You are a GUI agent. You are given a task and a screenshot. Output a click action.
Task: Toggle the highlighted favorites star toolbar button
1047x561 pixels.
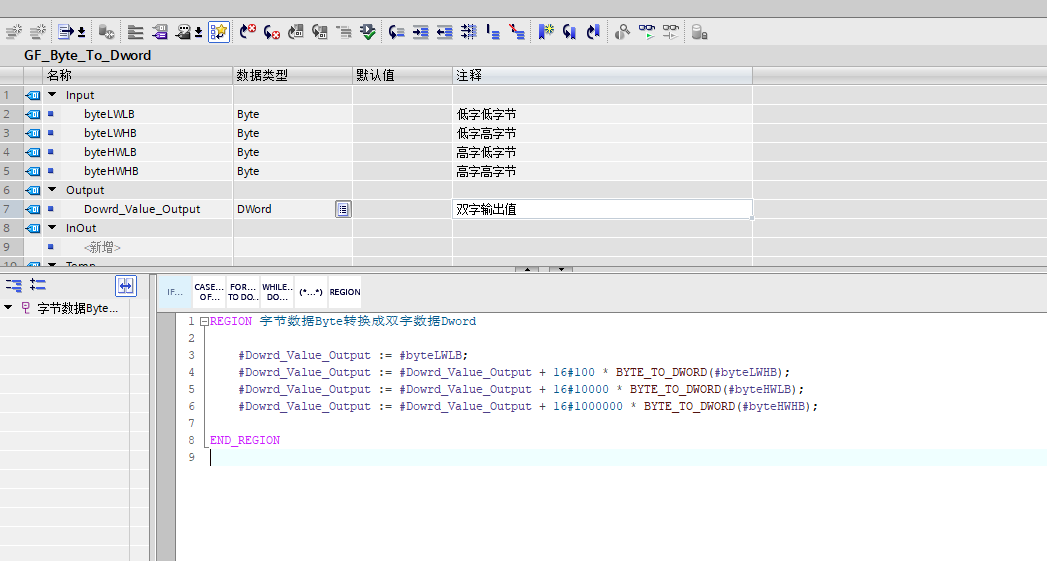point(219,32)
